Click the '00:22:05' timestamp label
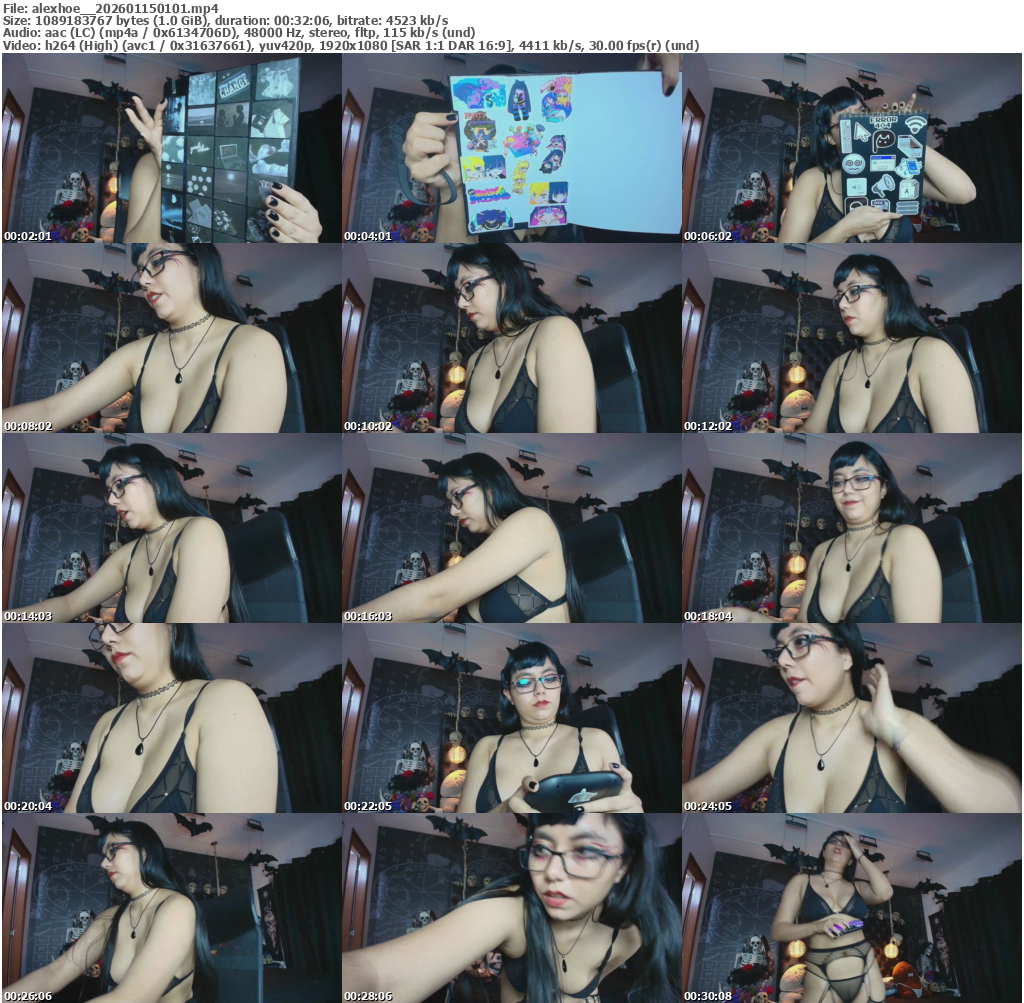Image resolution: width=1024 pixels, height=1003 pixels. (368, 806)
